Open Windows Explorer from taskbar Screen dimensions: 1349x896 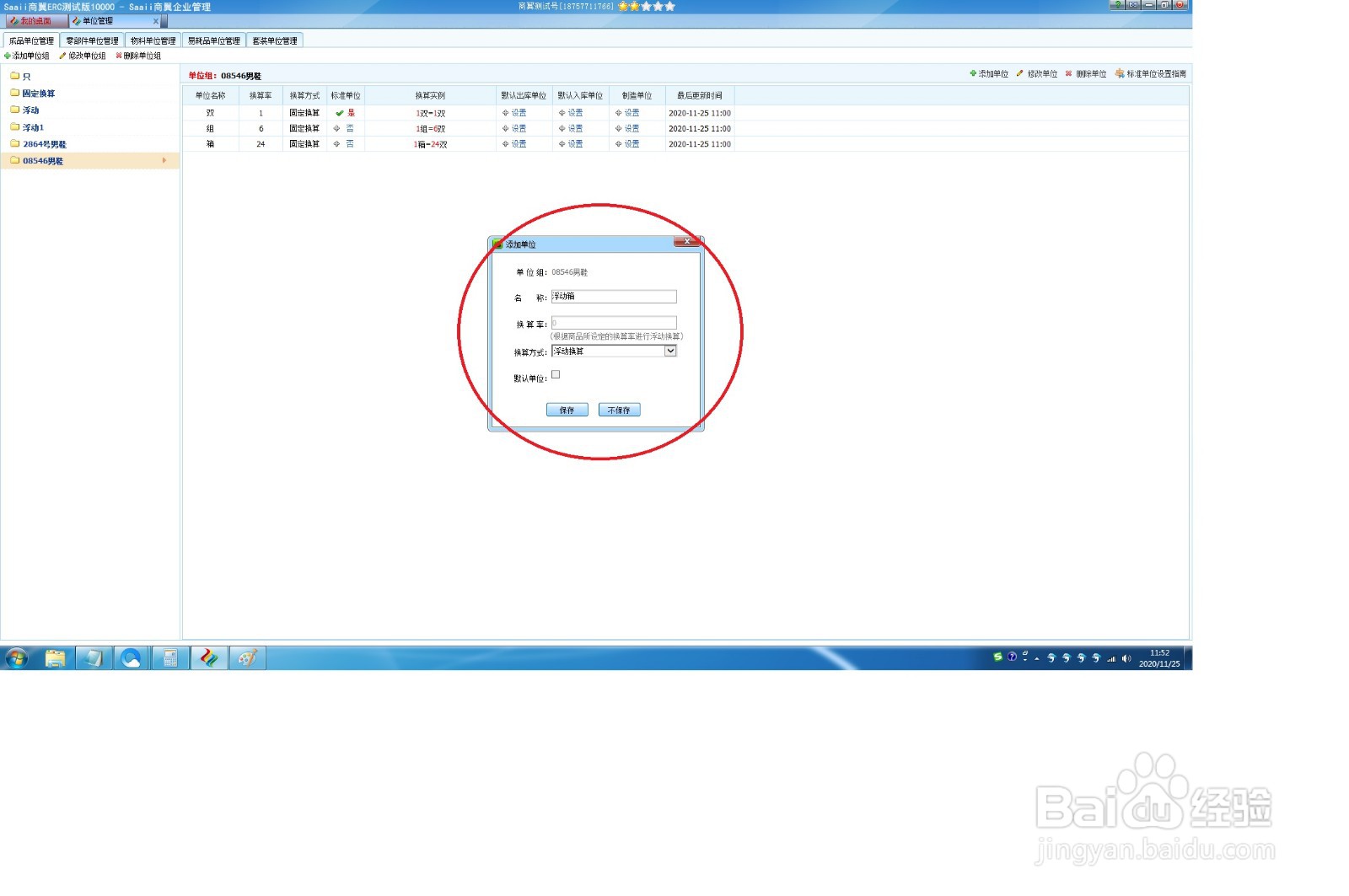tap(55, 658)
